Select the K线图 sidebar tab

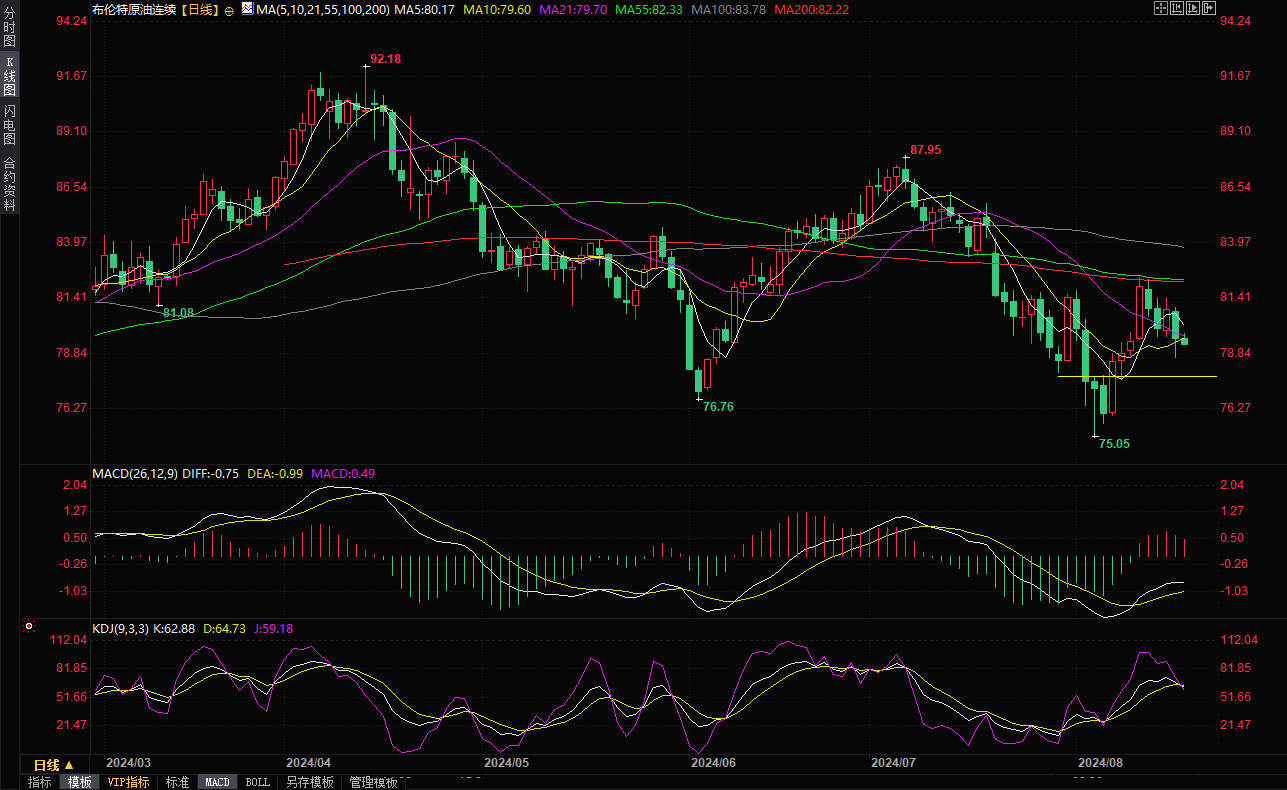click(x=9, y=75)
